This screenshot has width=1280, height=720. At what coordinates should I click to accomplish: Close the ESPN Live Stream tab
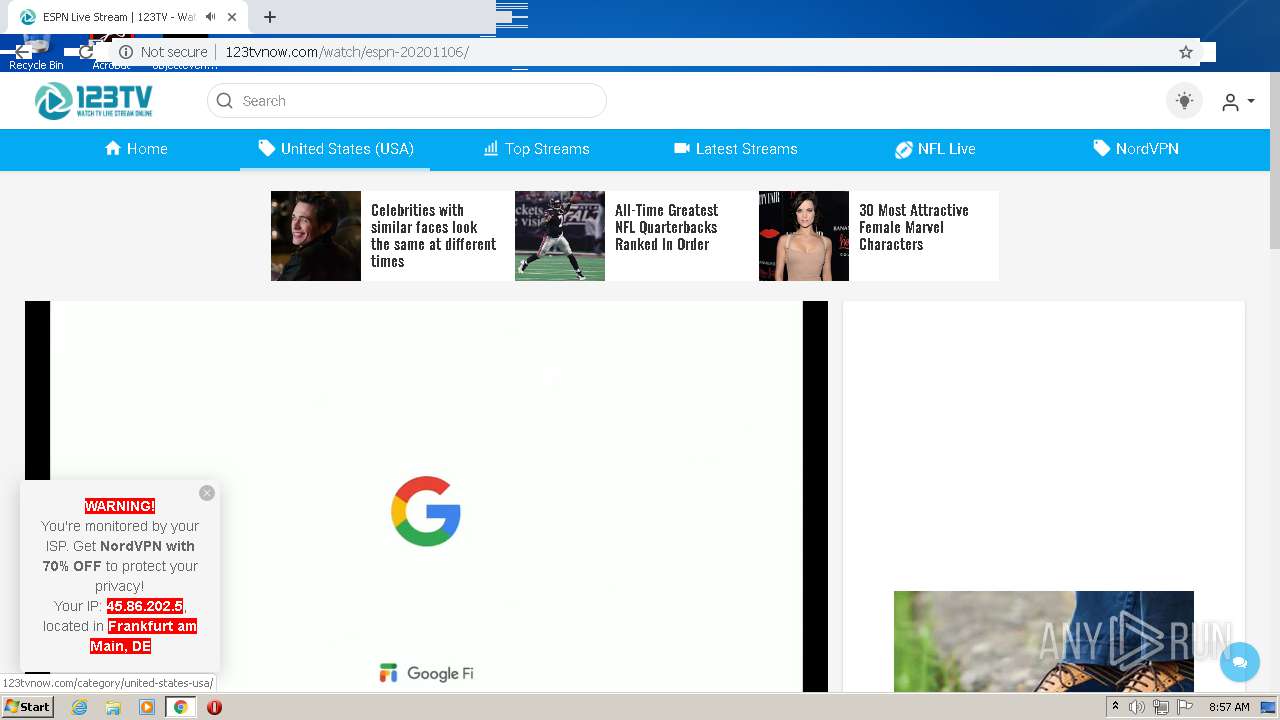tap(233, 17)
